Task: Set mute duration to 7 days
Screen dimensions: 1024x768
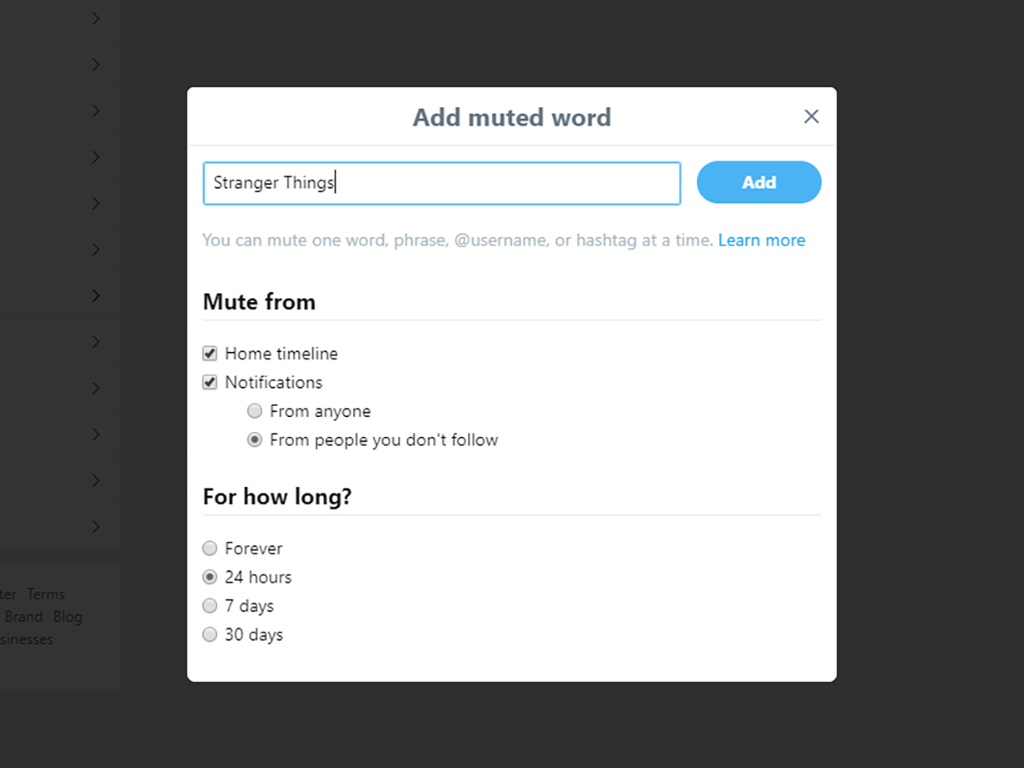Action: tap(210, 606)
